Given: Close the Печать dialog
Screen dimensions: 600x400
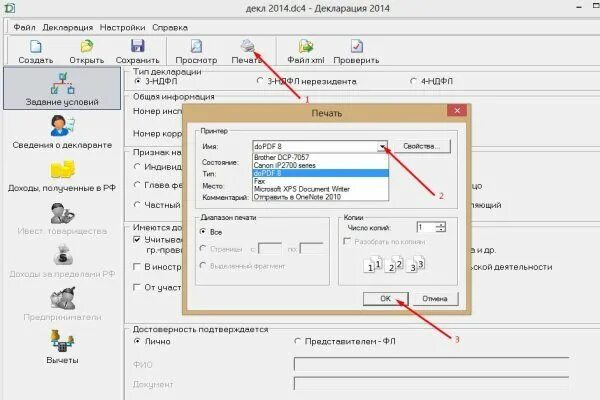Looking at the screenshot, I should 457,111.
